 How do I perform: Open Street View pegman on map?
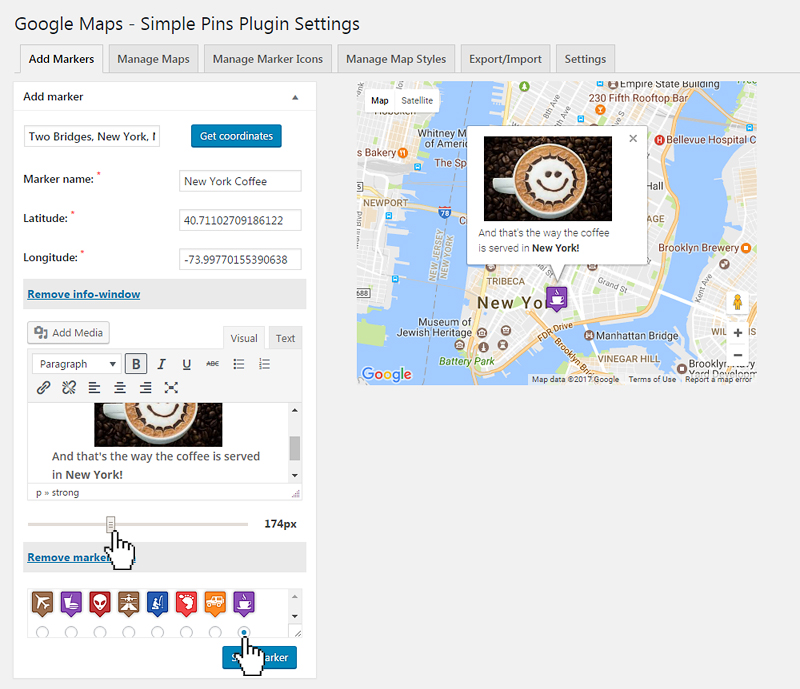[737, 302]
